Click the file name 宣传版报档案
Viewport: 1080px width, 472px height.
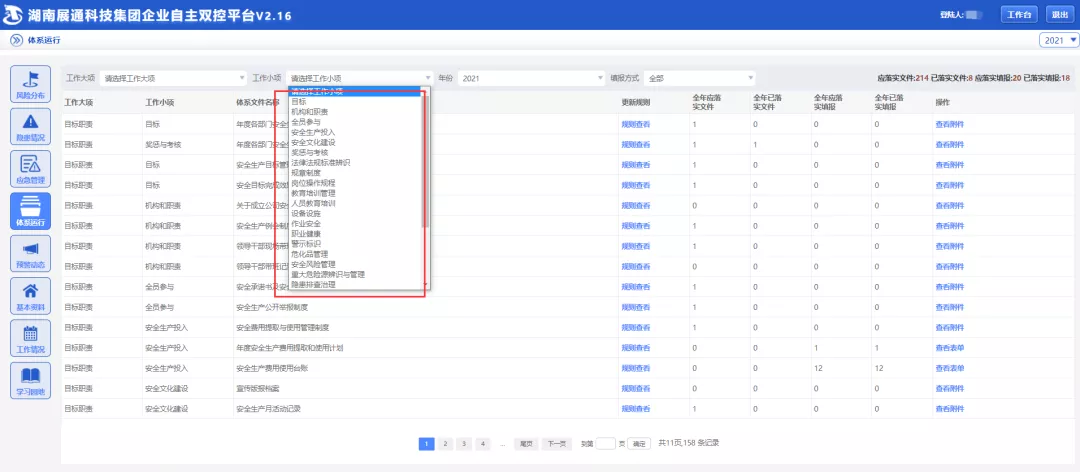(258, 389)
